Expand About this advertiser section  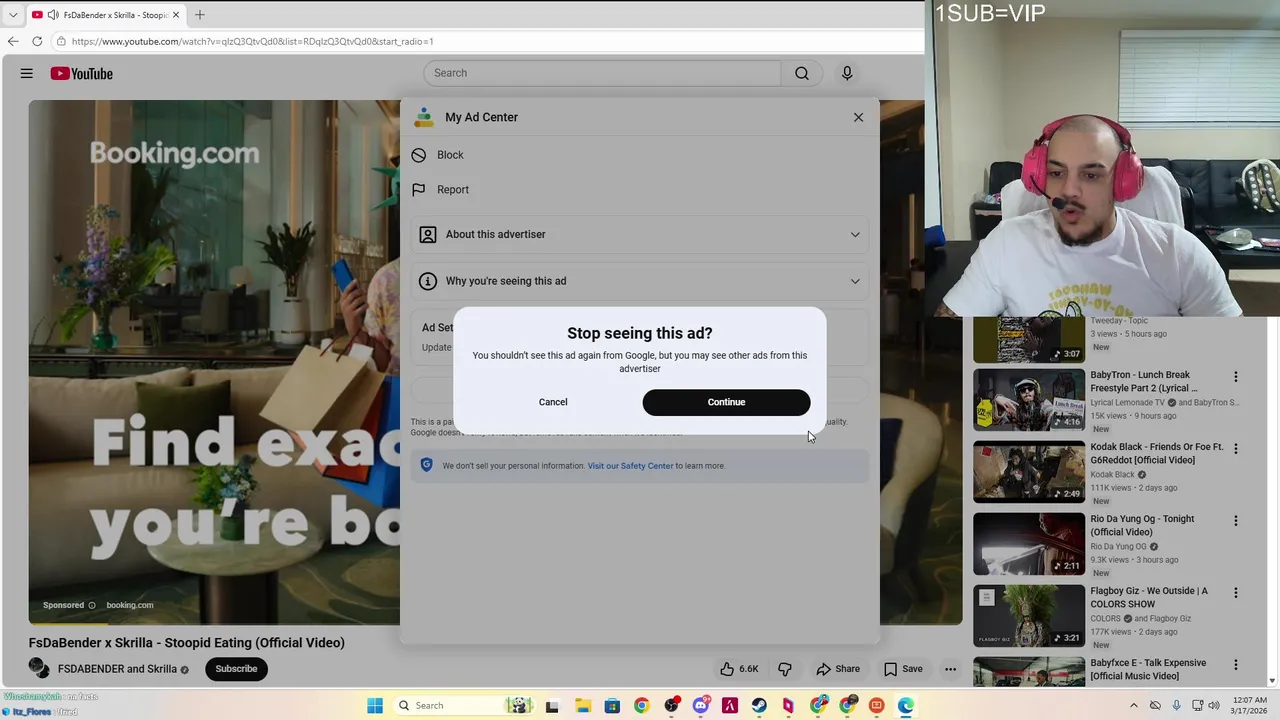point(640,234)
